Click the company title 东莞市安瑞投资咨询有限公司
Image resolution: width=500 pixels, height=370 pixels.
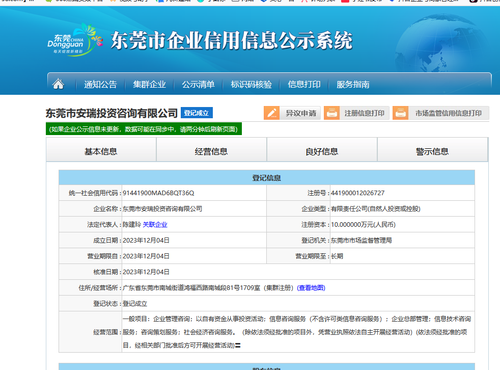(x=111, y=113)
